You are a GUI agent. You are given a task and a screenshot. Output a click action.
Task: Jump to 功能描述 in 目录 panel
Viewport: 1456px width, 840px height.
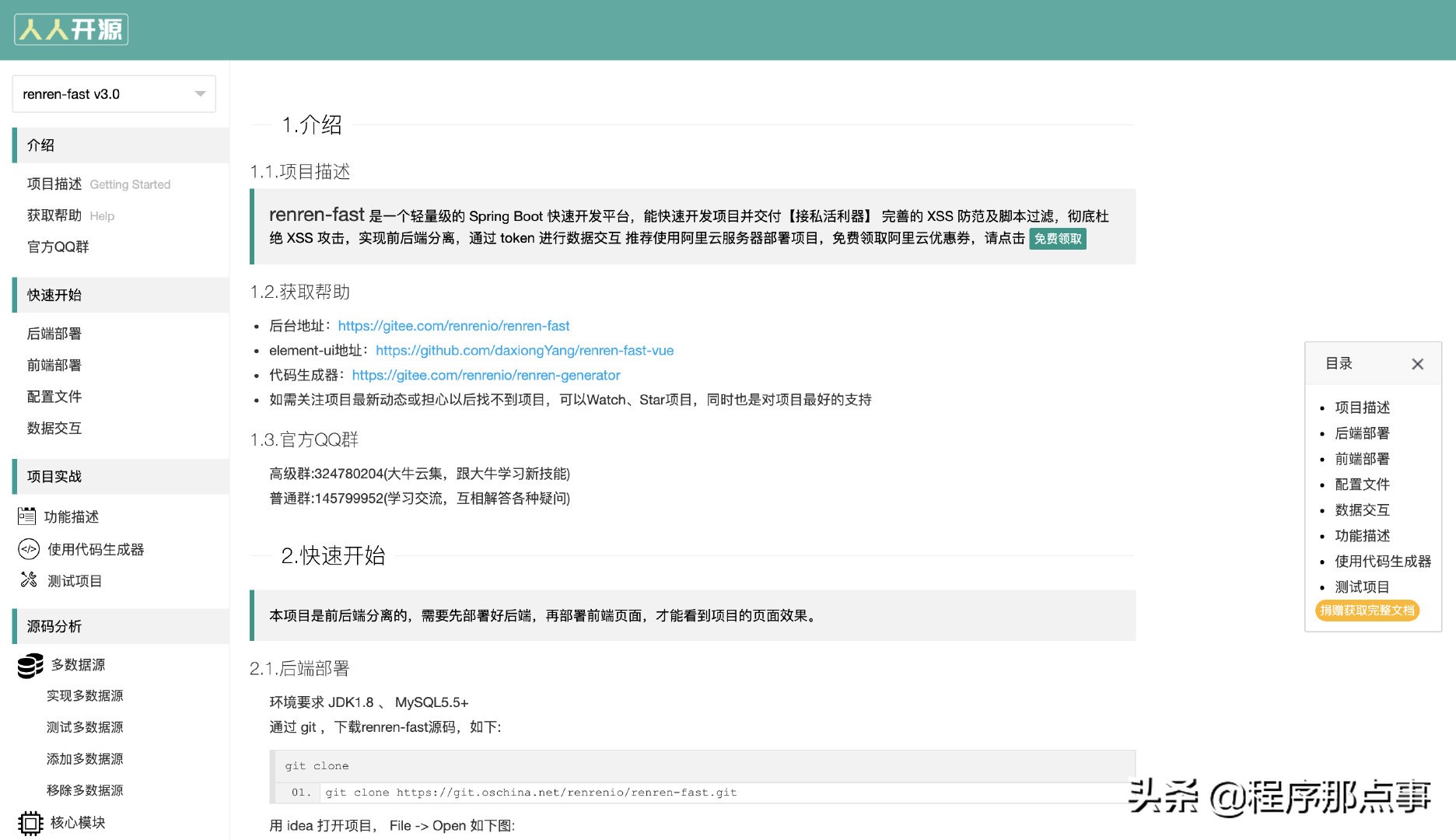click(1363, 536)
